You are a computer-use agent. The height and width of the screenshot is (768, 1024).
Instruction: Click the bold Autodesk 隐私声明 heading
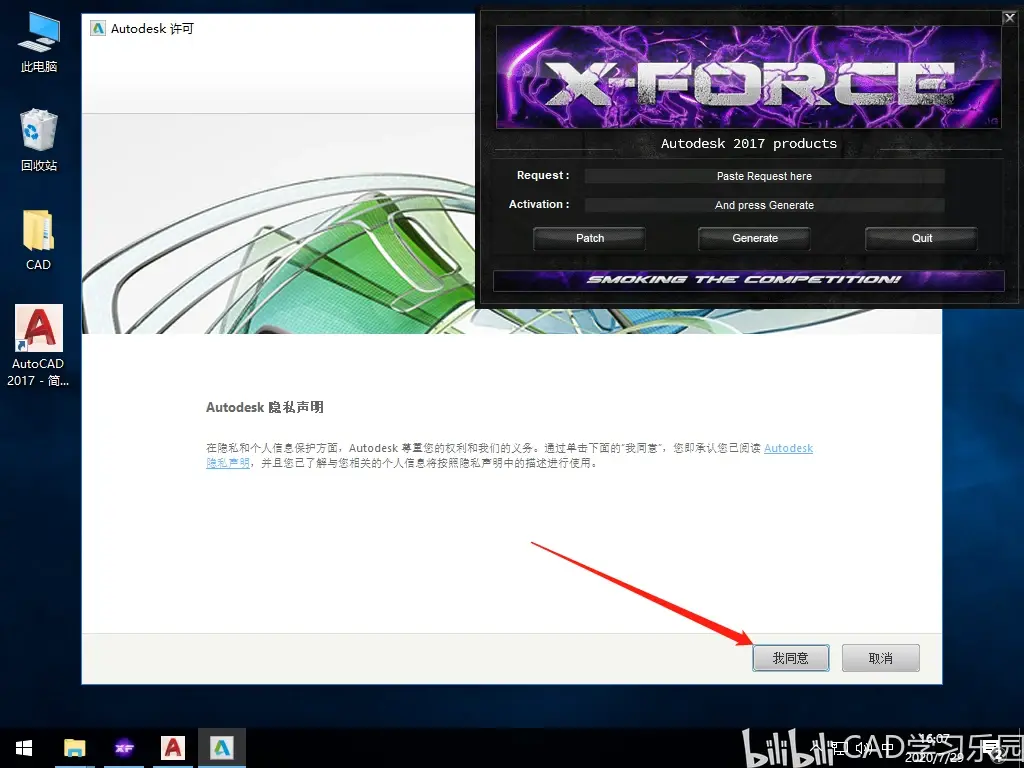[264, 408]
